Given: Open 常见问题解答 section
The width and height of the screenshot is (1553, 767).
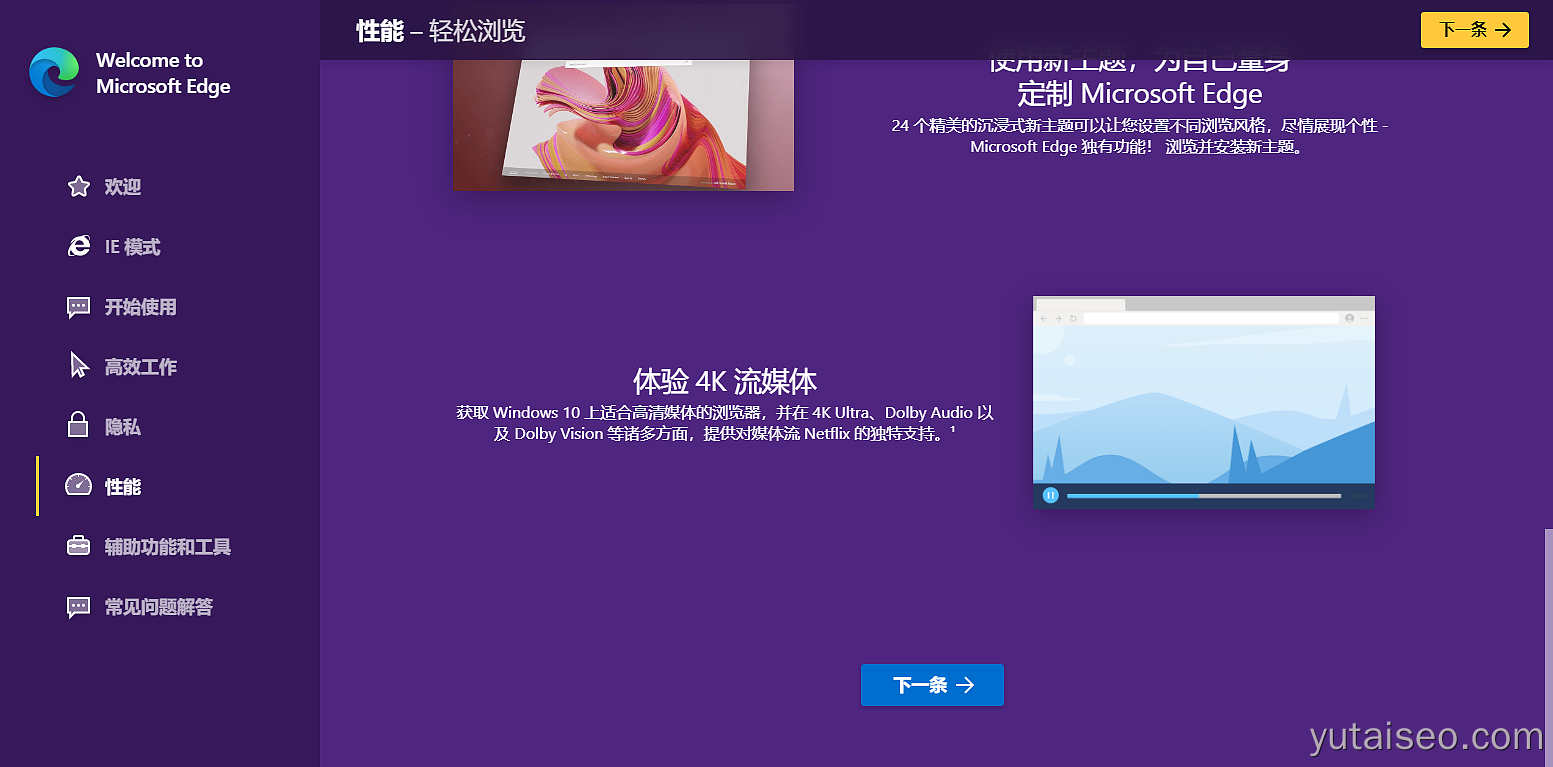Looking at the screenshot, I should (x=159, y=607).
